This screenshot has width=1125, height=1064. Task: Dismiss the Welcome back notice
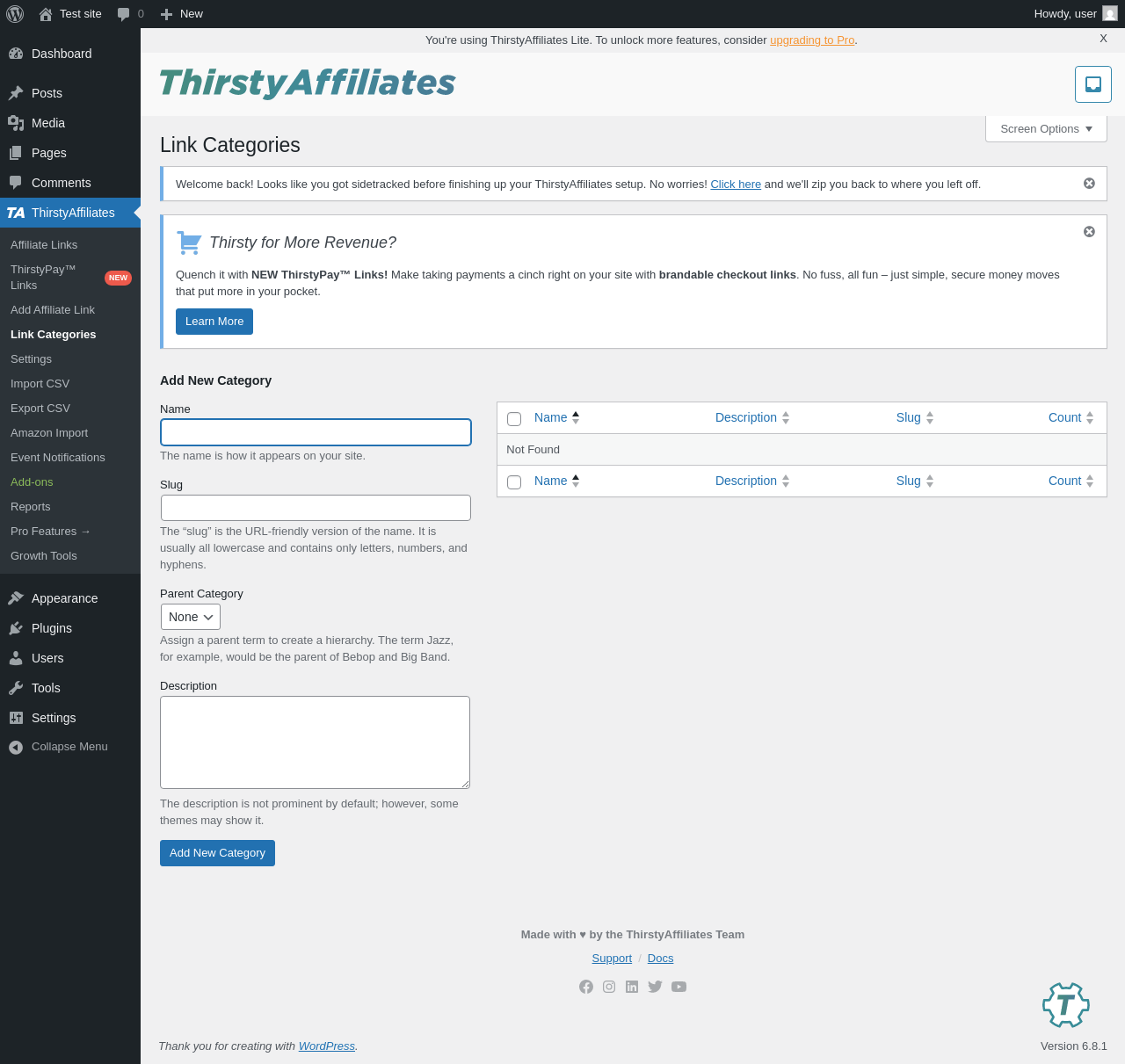(1089, 184)
